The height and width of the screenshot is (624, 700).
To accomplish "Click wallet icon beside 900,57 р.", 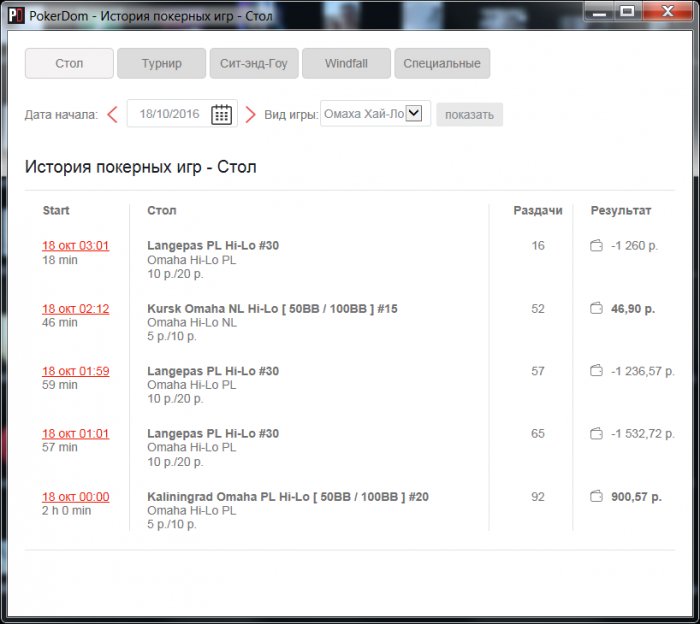I will point(596,496).
